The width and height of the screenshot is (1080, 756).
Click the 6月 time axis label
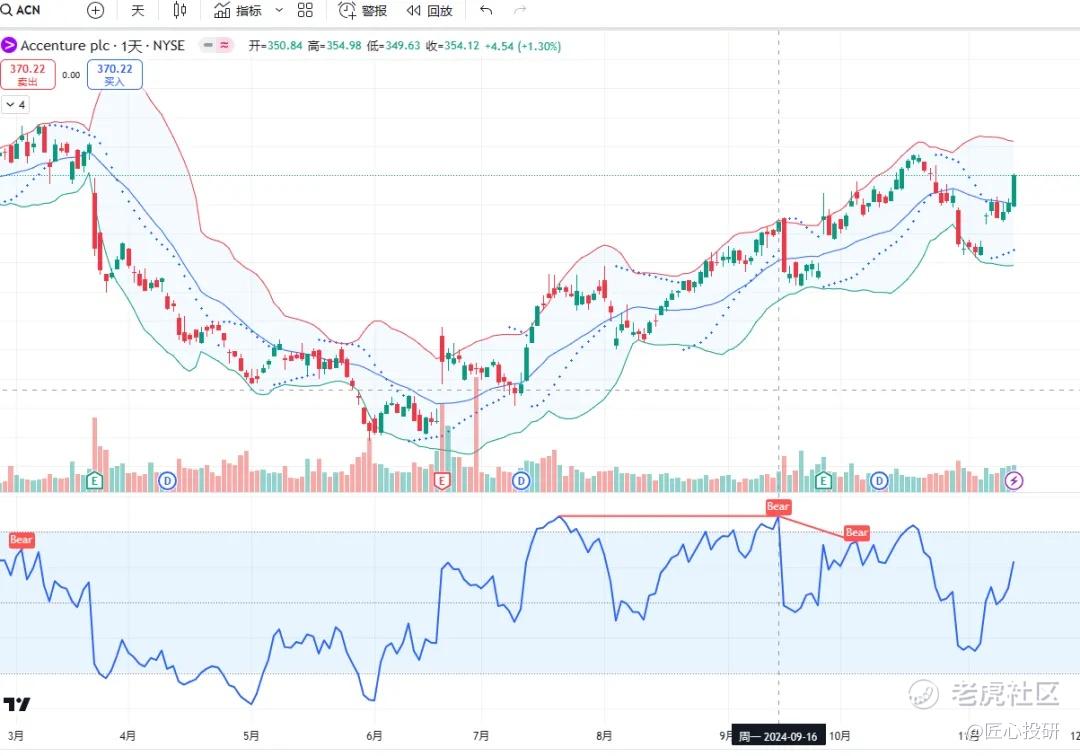tap(374, 736)
